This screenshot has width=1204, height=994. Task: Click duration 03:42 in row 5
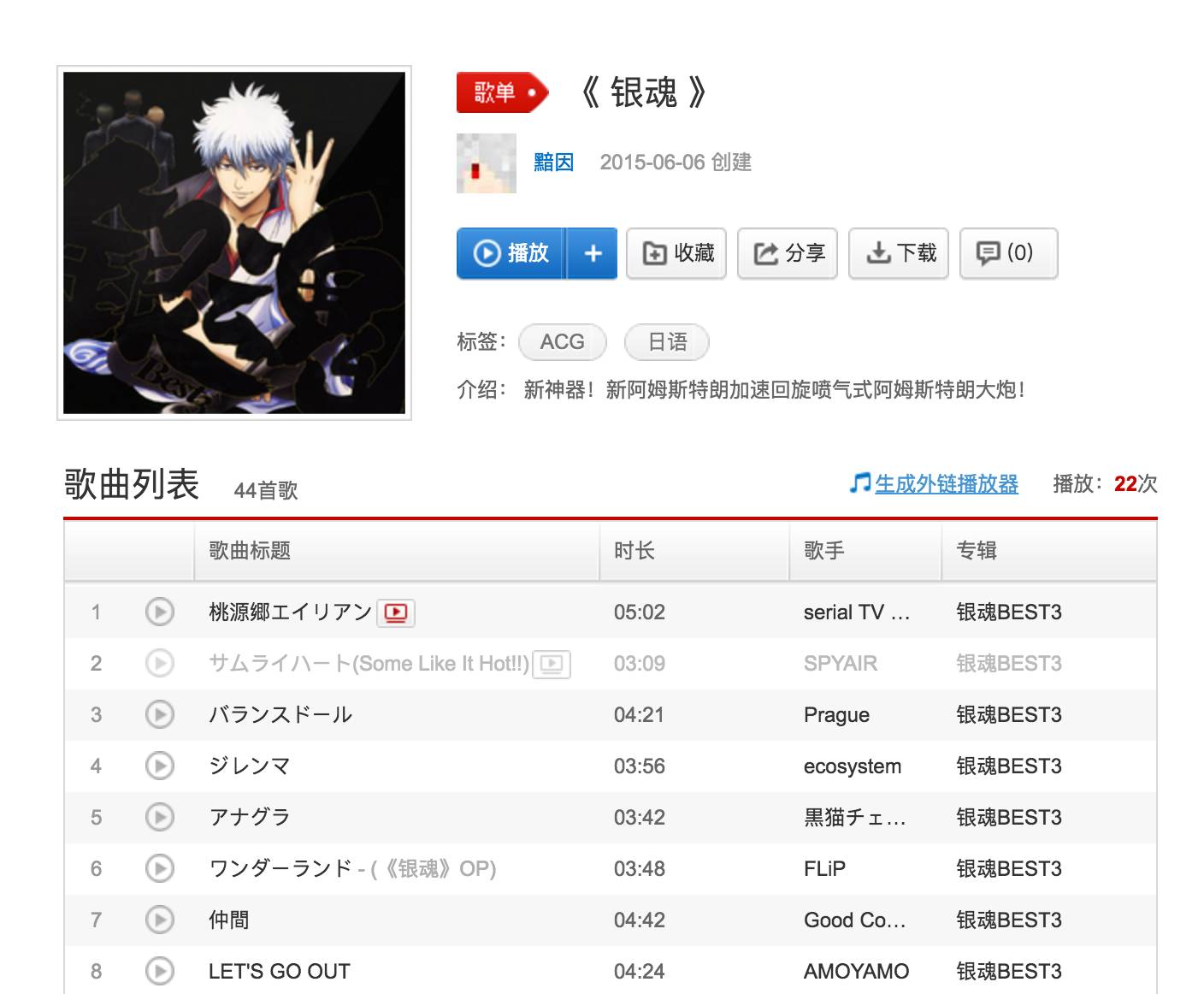[640, 817]
